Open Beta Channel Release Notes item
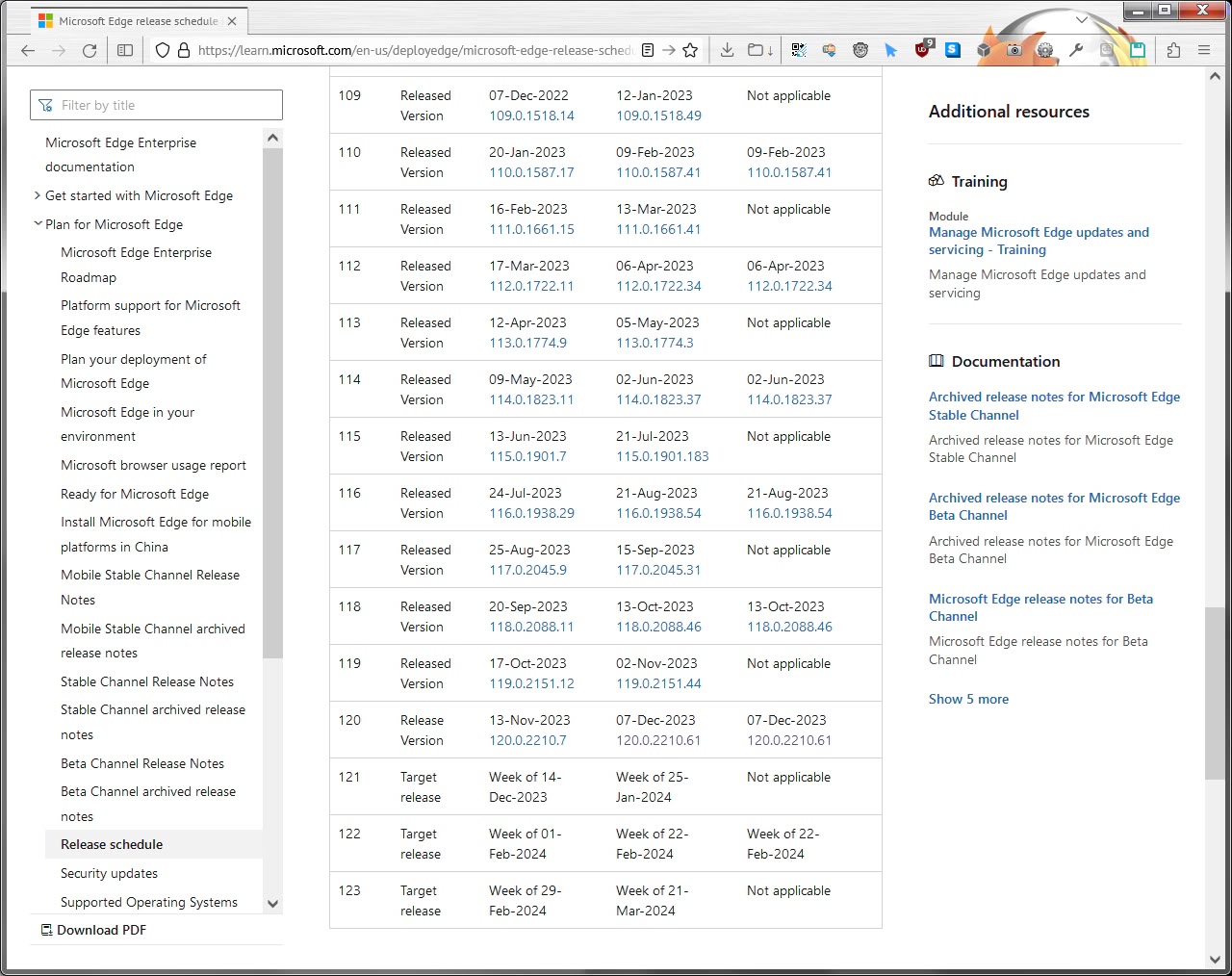 pyautogui.click(x=142, y=763)
